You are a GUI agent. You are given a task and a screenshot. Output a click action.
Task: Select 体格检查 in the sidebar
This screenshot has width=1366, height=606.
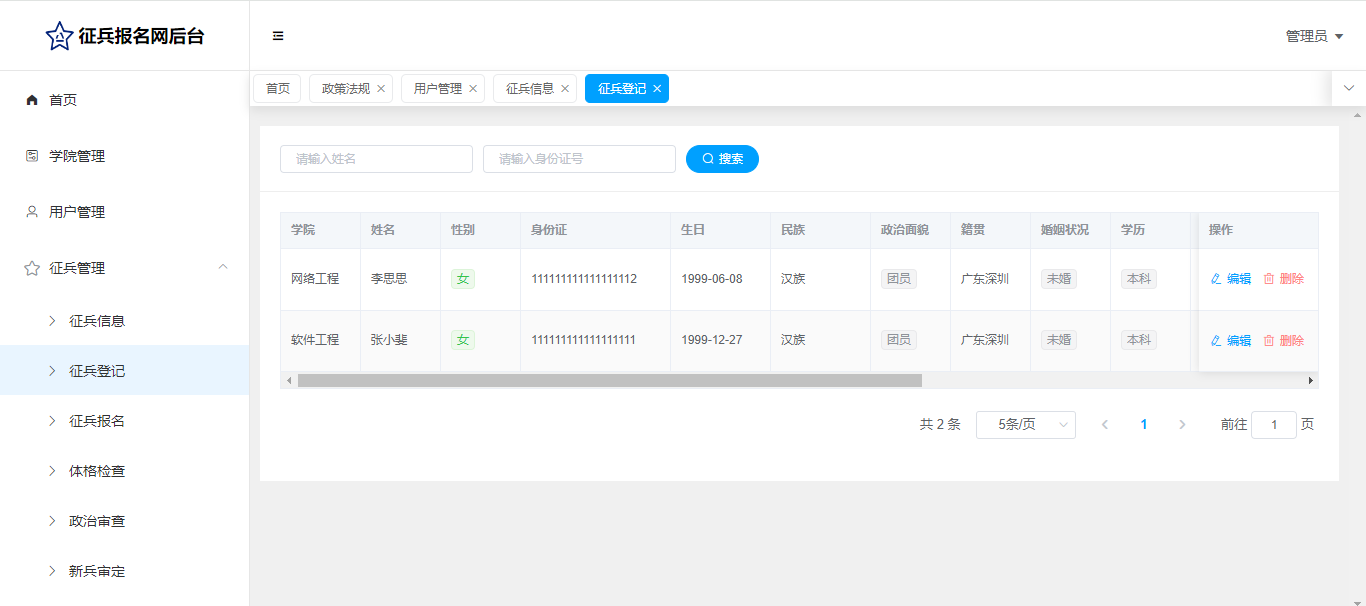[x=97, y=471]
